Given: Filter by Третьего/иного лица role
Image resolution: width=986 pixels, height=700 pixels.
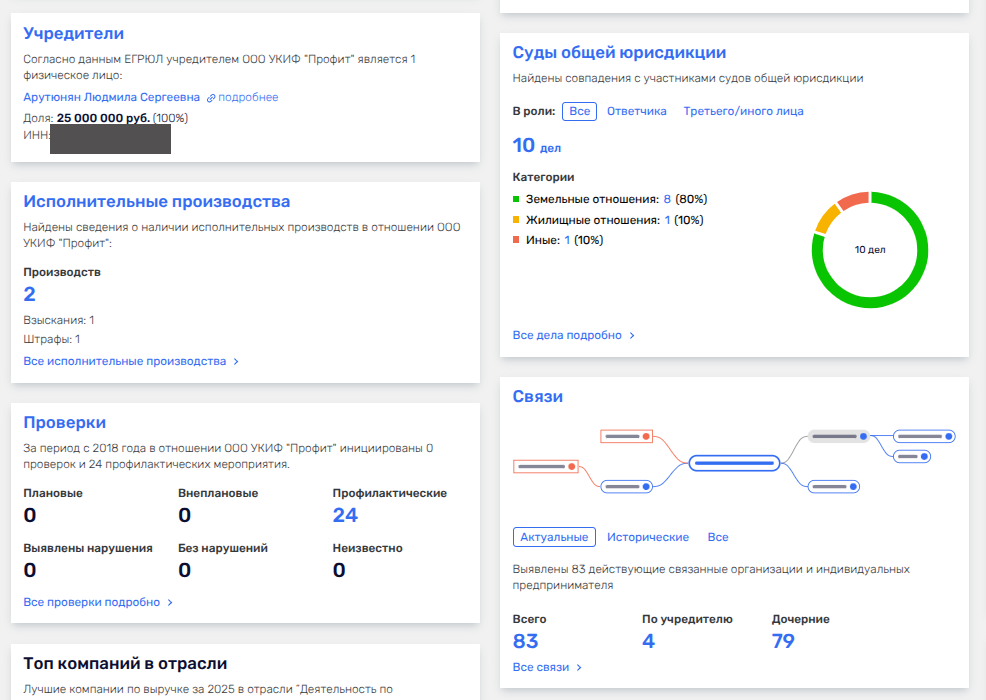Looking at the screenshot, I should (743, 111).
